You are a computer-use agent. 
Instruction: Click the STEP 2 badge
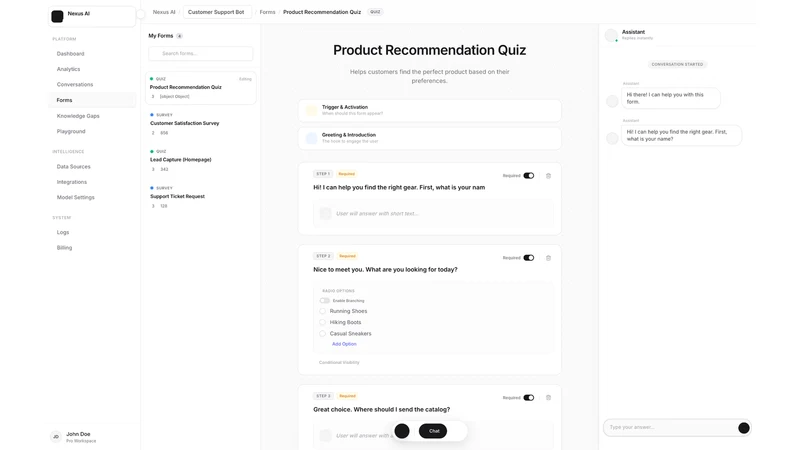click(x=323, y=256)
